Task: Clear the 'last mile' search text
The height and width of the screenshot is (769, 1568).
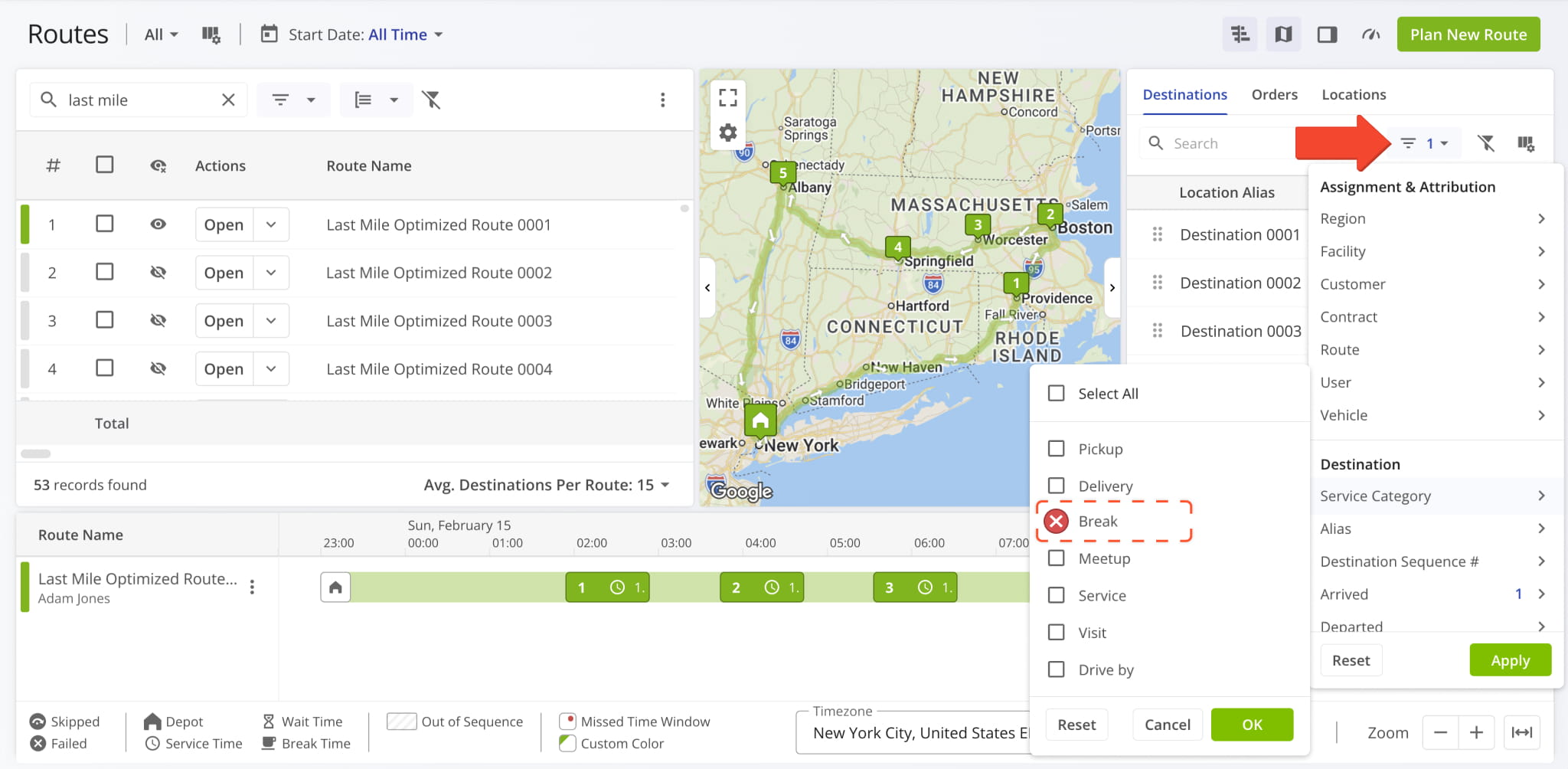Action: pyautogui.click(x=228, y=100)
